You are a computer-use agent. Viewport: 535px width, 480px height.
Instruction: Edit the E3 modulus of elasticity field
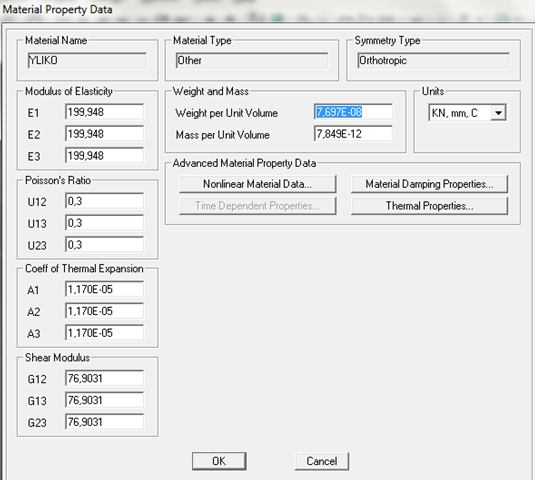point(104,156)
